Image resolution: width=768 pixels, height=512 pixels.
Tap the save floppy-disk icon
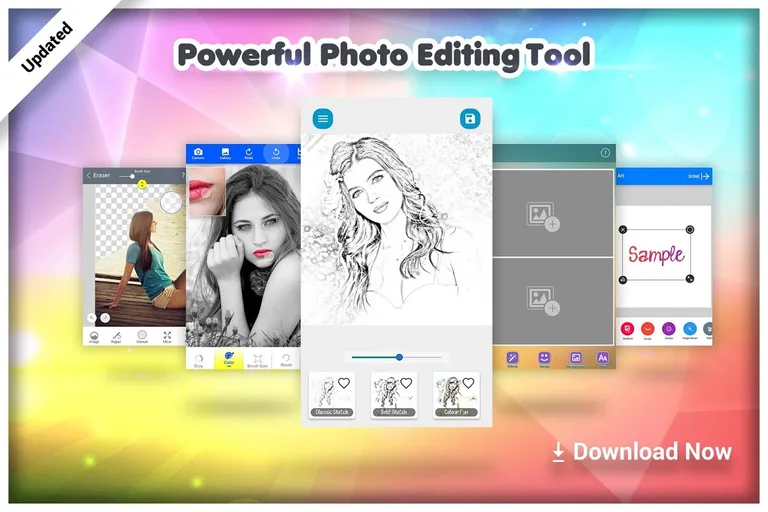(x=470, y=119)
